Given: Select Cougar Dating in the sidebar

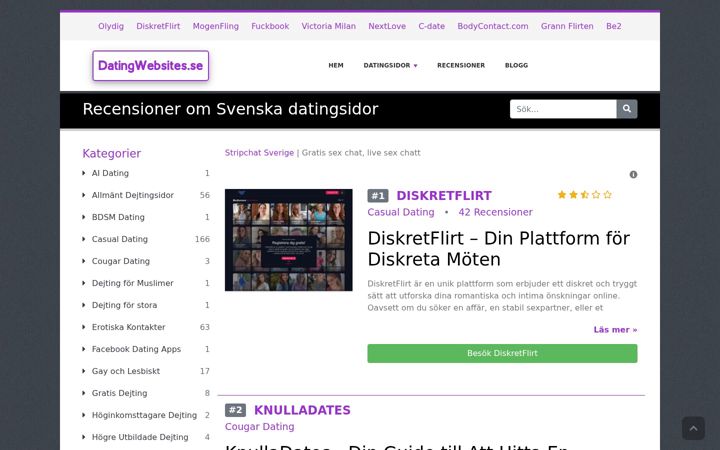Looking at the screenshot, I should [121, 261].
